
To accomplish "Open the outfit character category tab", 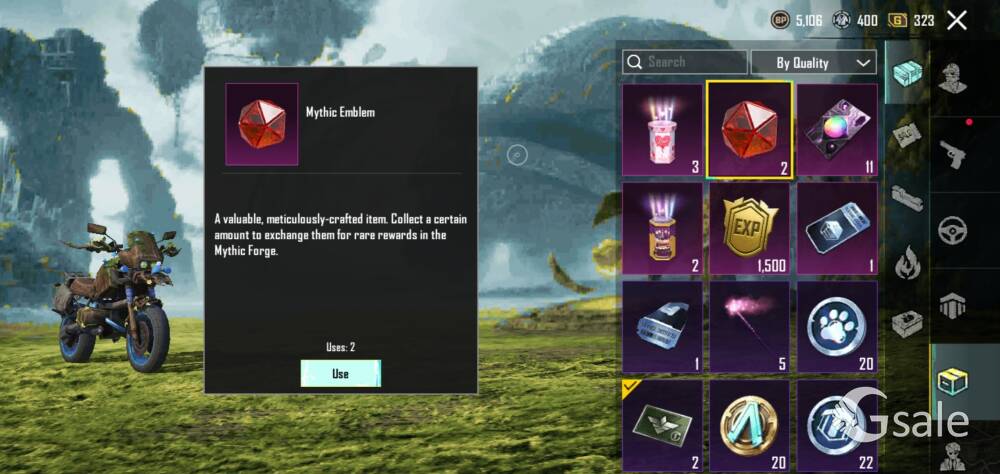I will [x=952, y=78].
